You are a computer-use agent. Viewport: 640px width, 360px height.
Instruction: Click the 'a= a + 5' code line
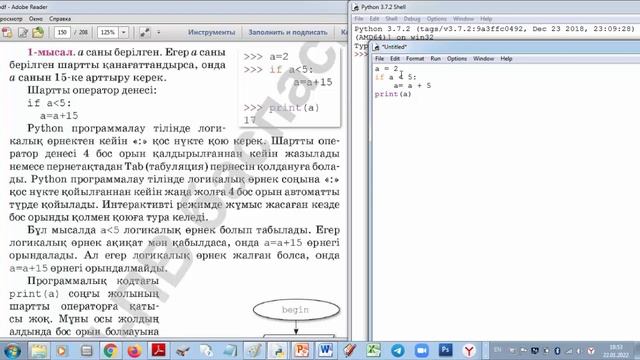click(412, 86)
